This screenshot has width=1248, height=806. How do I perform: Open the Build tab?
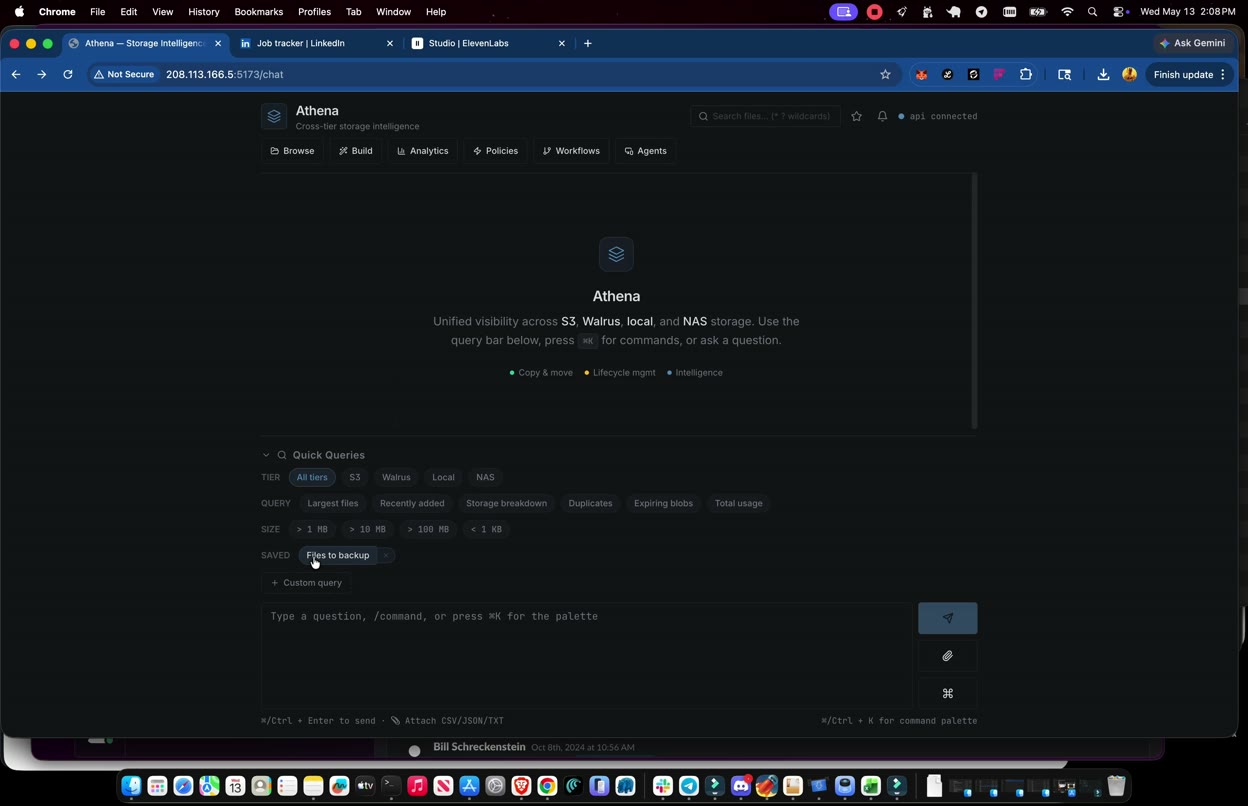tap(355, 151)
